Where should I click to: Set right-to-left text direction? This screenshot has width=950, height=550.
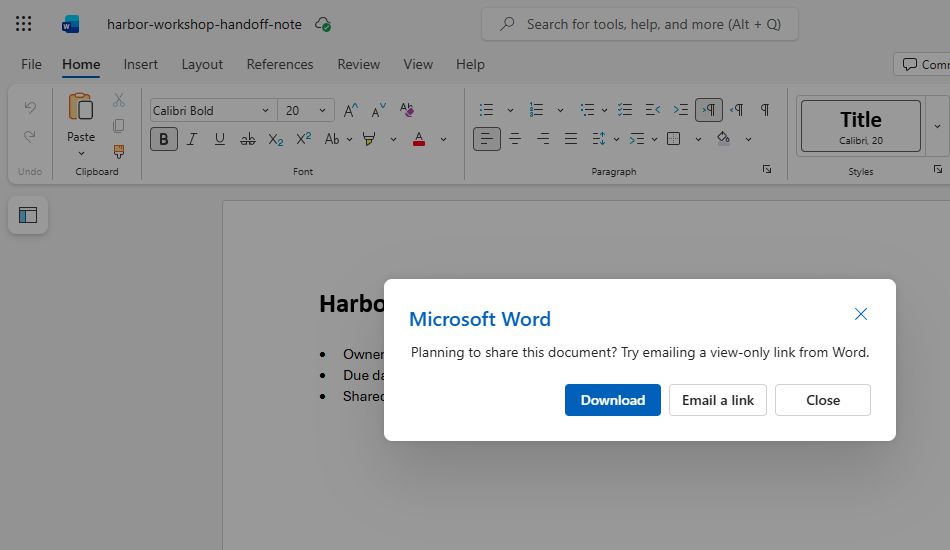pos(737,110)
